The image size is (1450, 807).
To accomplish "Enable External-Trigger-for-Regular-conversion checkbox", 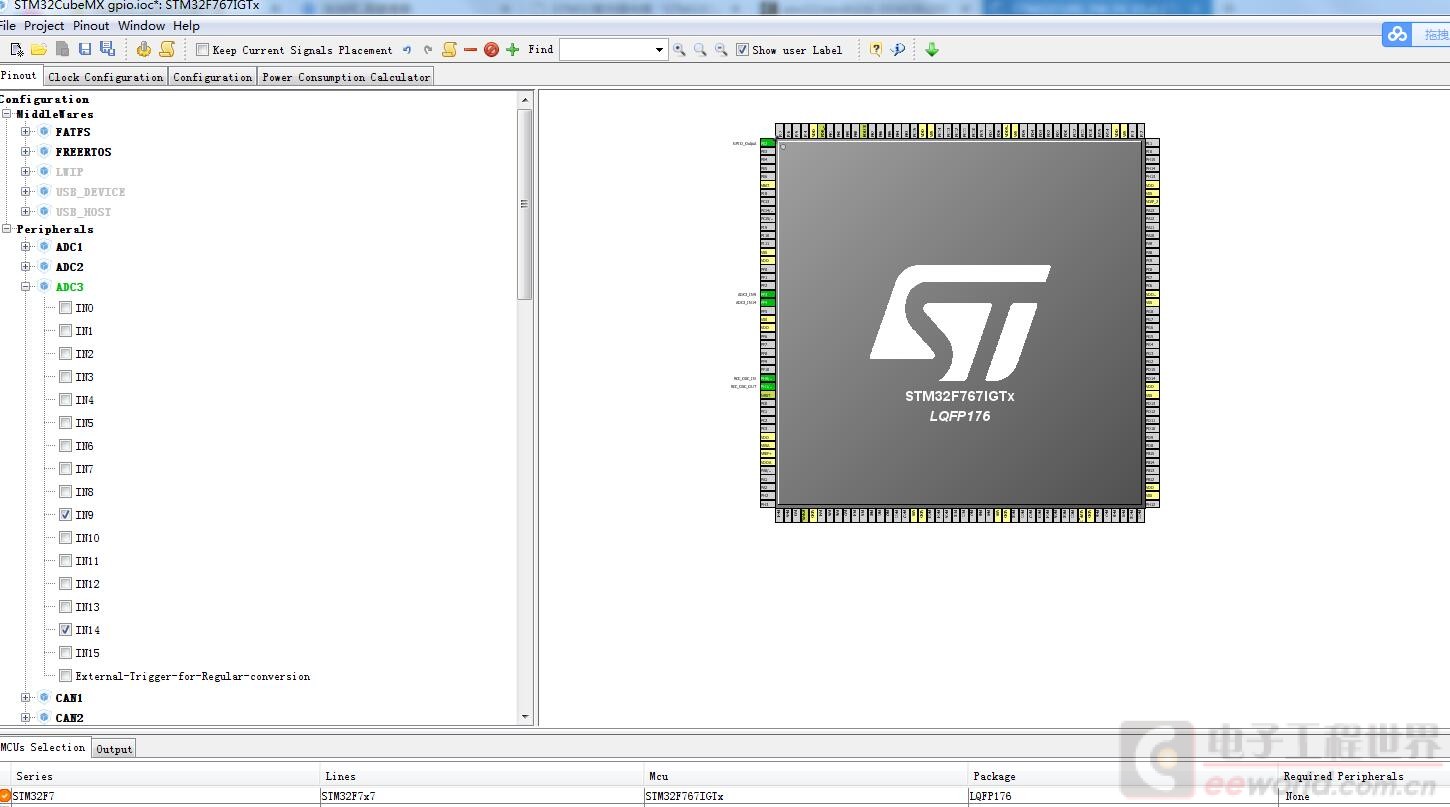I will tap(65, 675).
